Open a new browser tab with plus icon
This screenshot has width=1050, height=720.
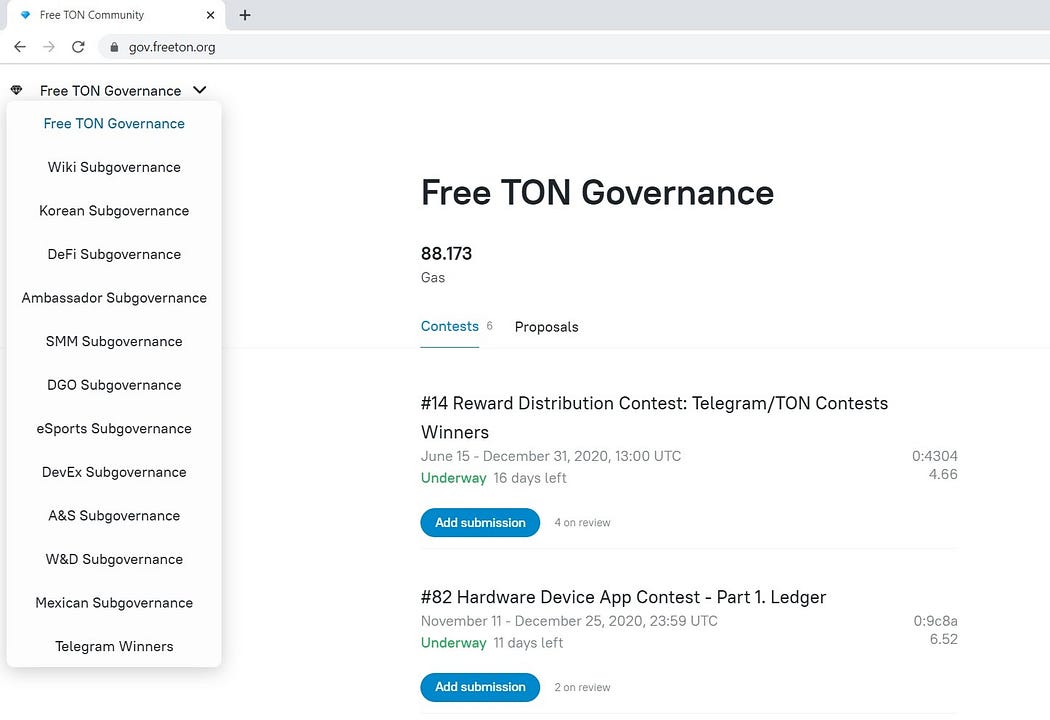(245, 15)
